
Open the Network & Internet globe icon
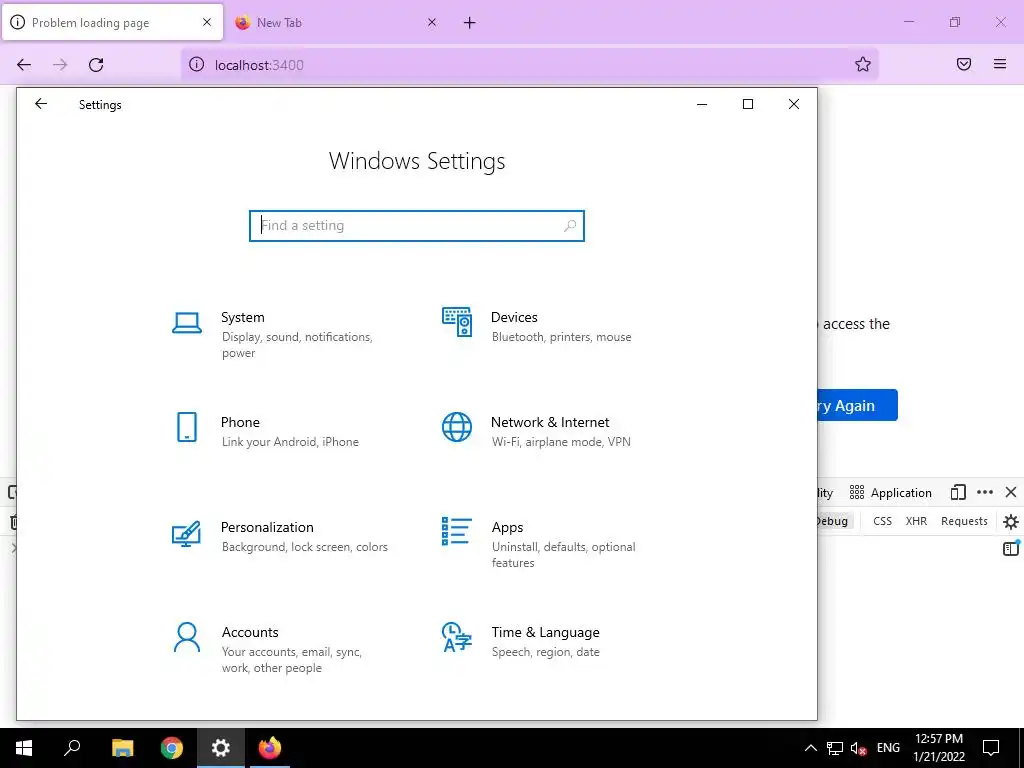click(x=456, y=427)
